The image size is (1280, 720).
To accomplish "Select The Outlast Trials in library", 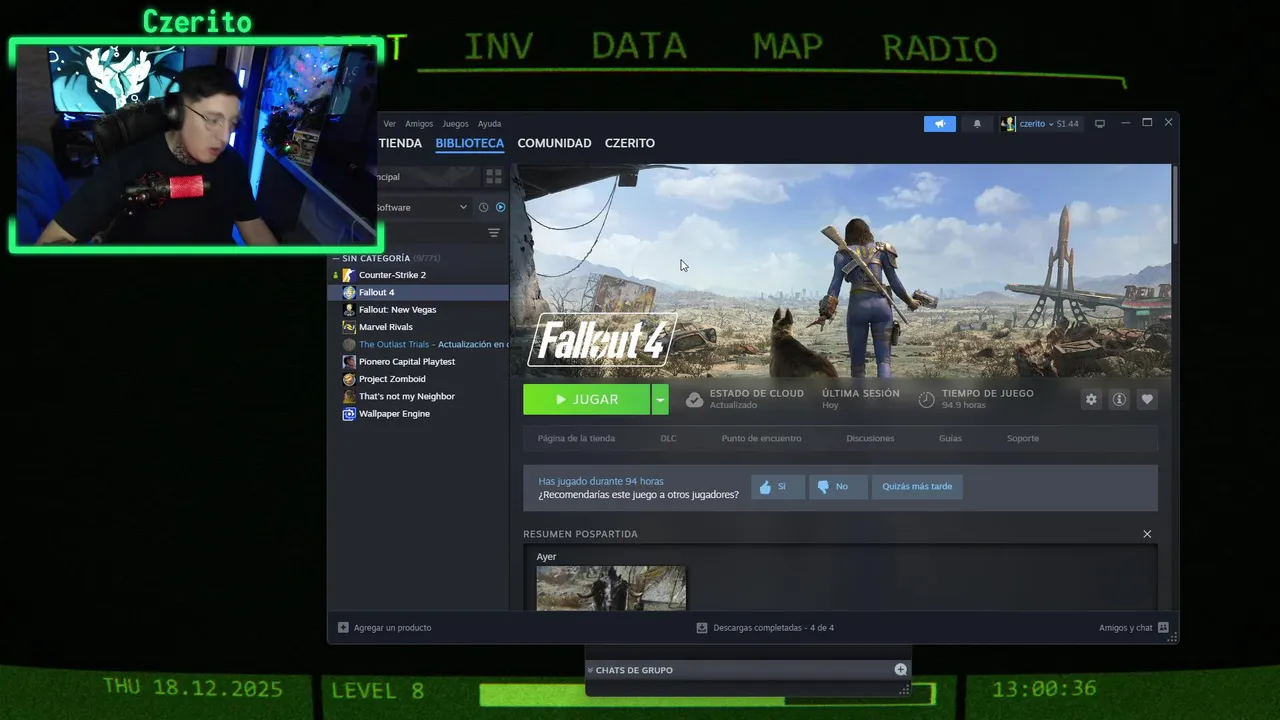I will click(x=419, y=344).
